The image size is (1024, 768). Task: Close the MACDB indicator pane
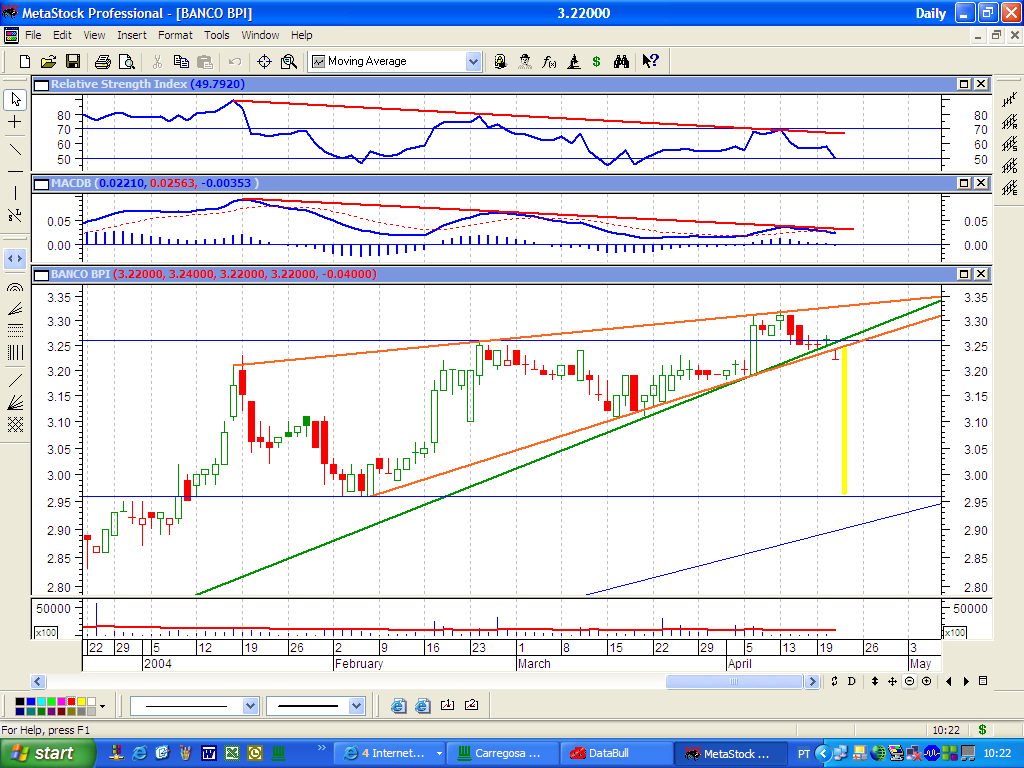[x=980, y=183]
